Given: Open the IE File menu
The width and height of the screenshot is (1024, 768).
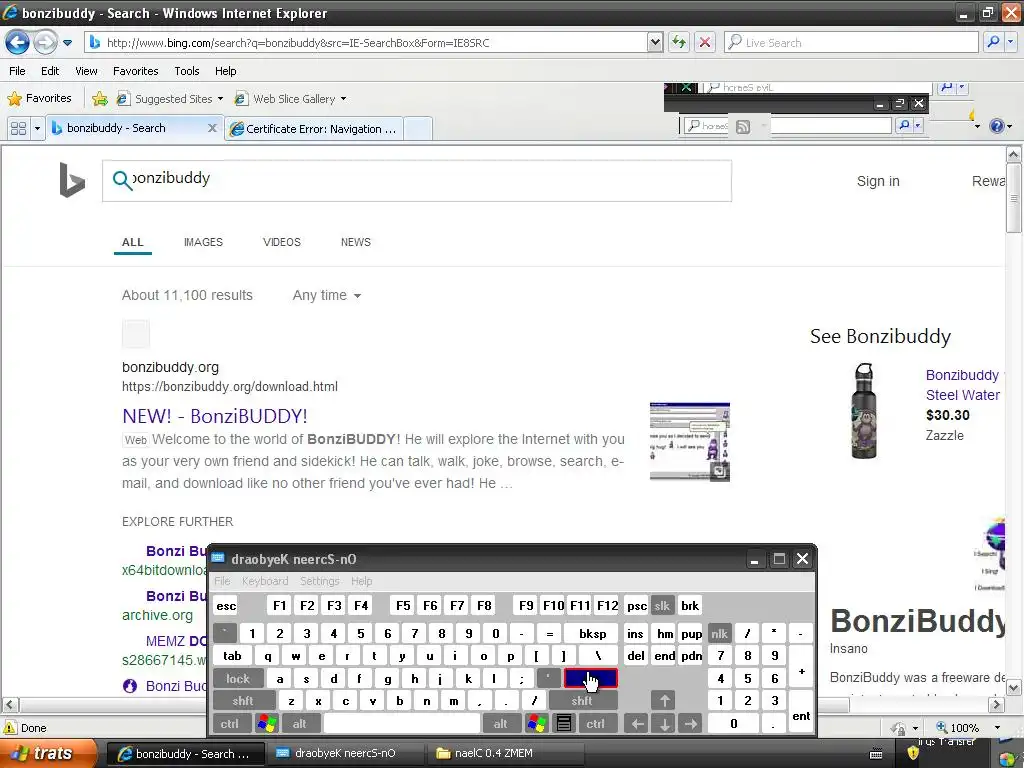Looking at the screenshot, I should click(x=18, y=71).
